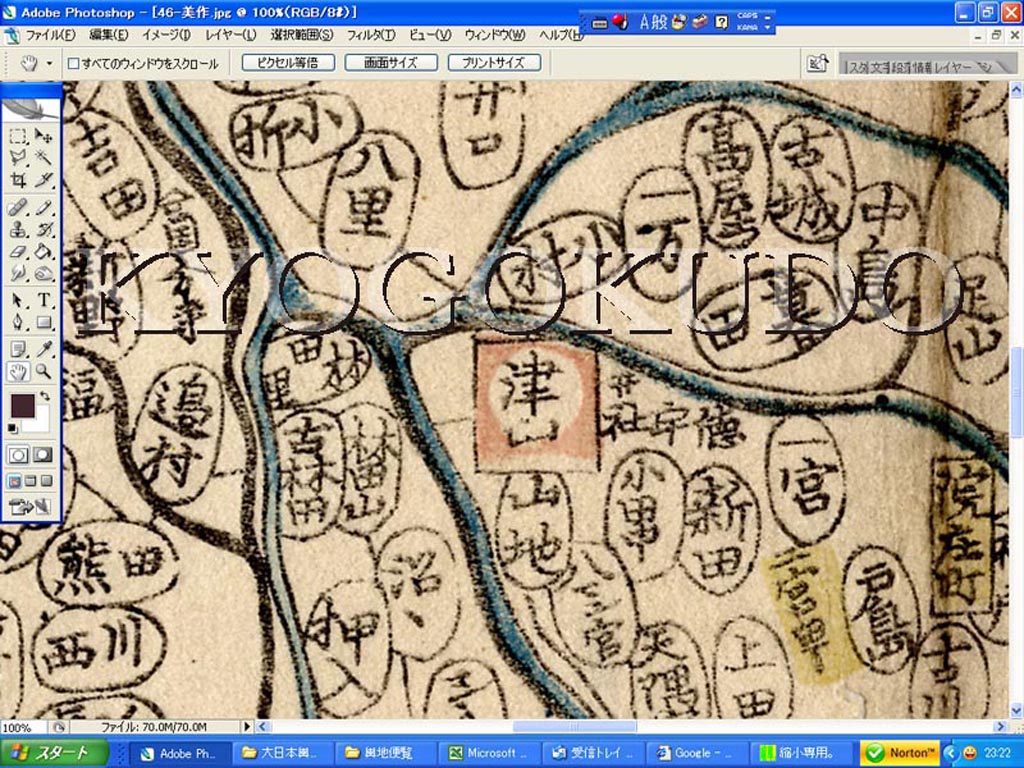1024x768 pixels.
Task: Open IME help question-mark icon
Action: tap(722, 22)
